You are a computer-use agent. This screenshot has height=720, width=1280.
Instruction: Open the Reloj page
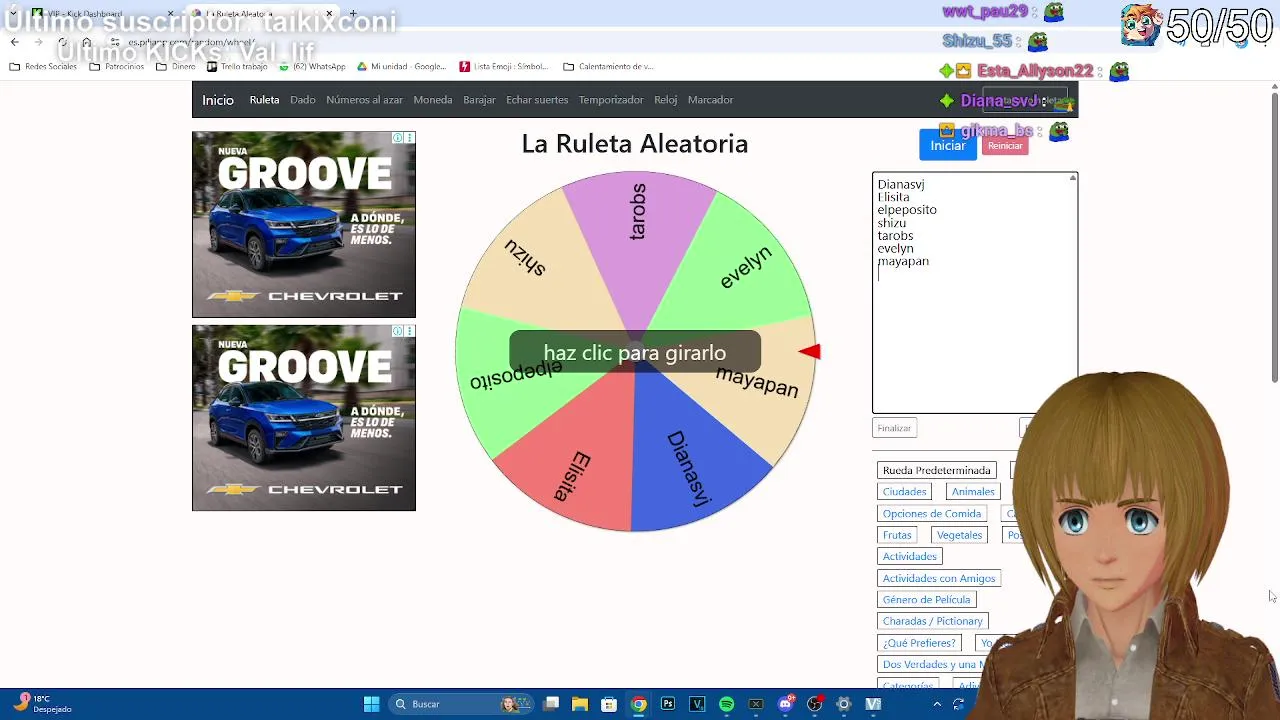(x=666, y=100)
